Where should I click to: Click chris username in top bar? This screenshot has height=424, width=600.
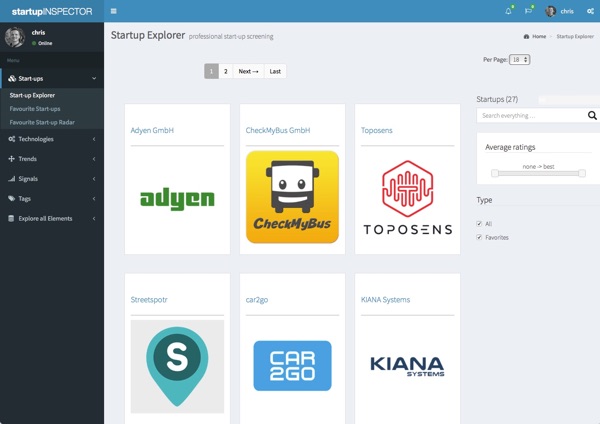click(x=567, y=11)
